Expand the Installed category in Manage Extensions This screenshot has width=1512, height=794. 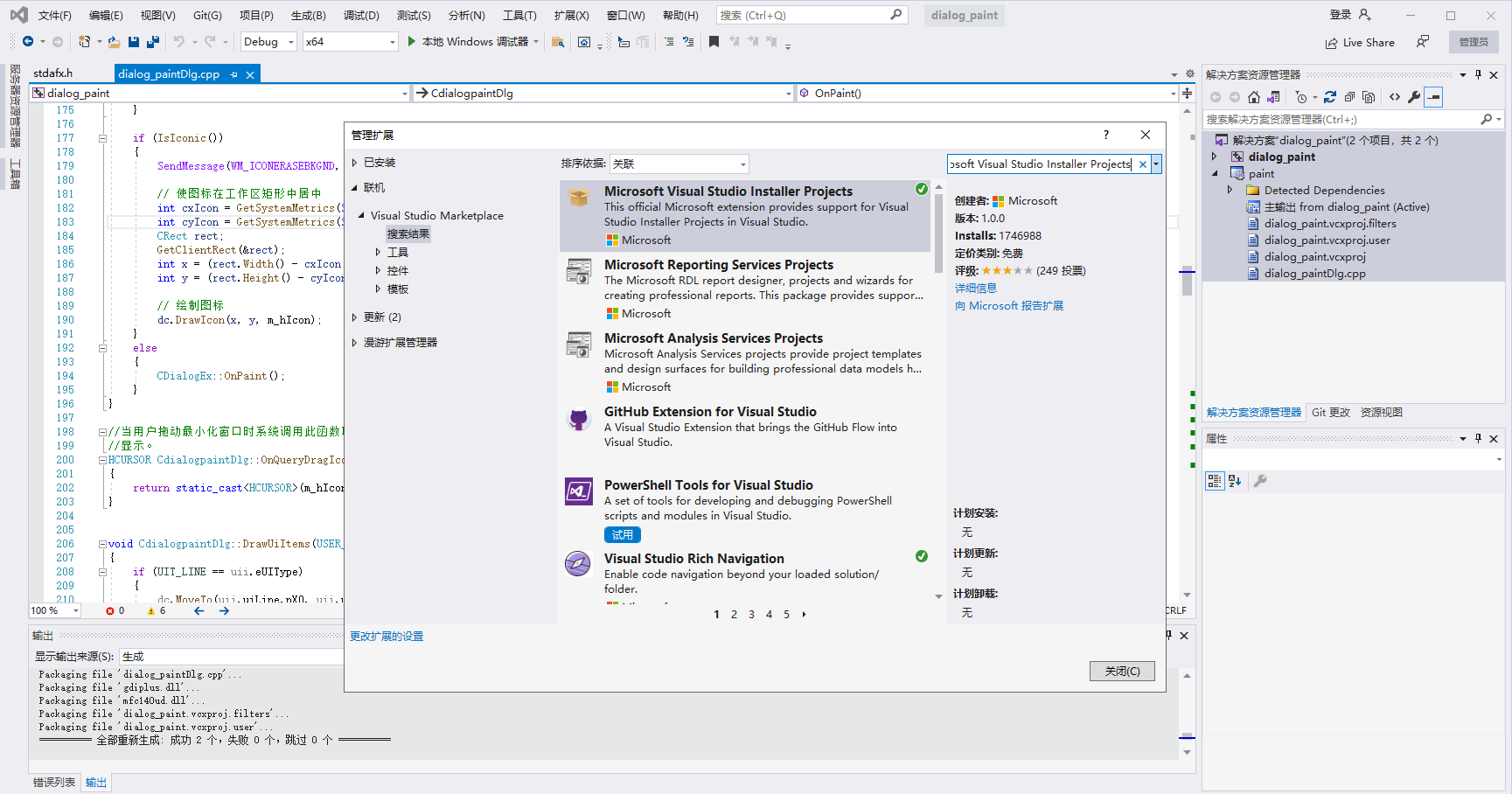click(x=354, y=163)
